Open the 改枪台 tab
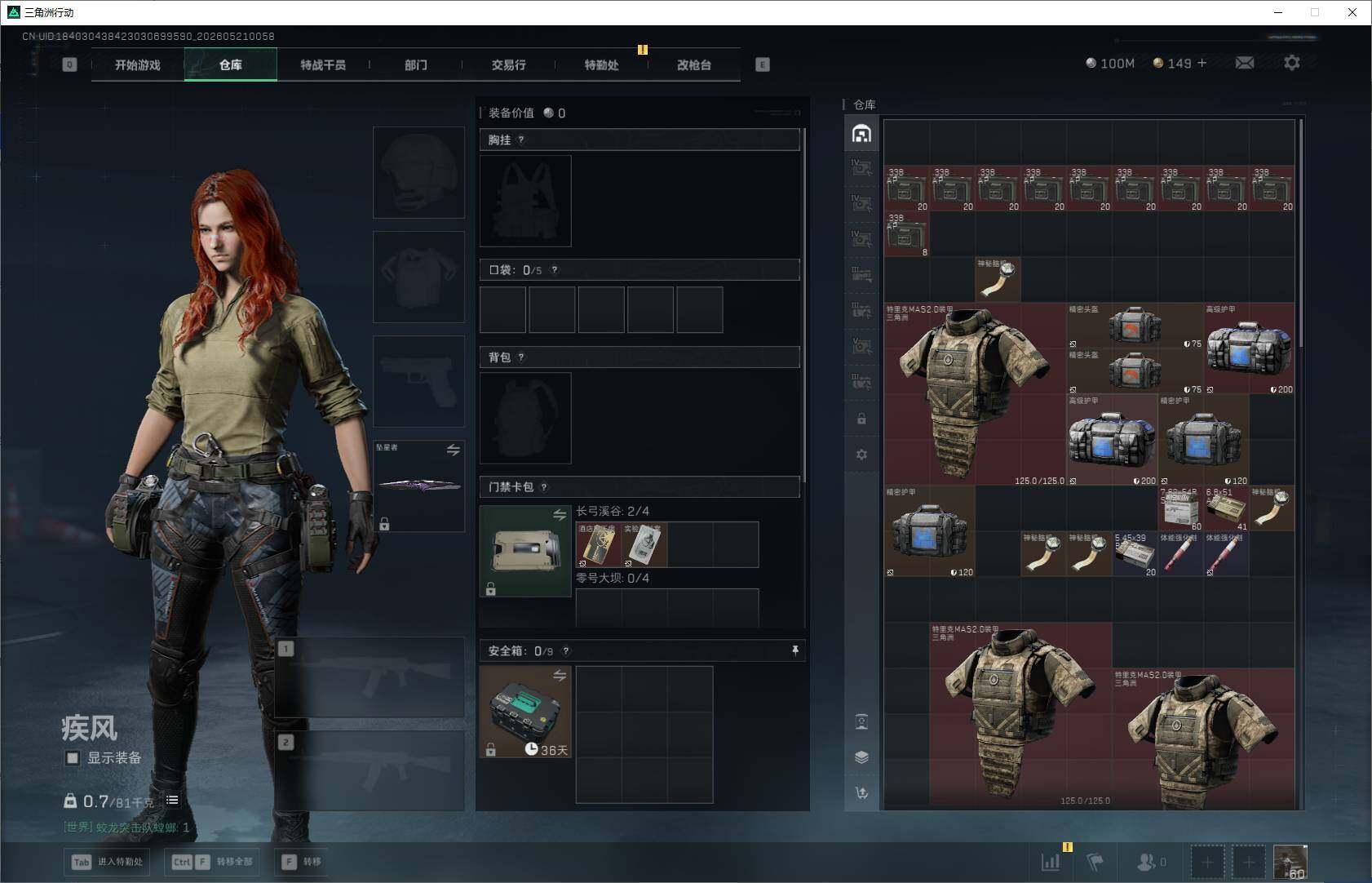This screenshot has height=883, width=1372. pyautogui.click(x=694, y=64)
